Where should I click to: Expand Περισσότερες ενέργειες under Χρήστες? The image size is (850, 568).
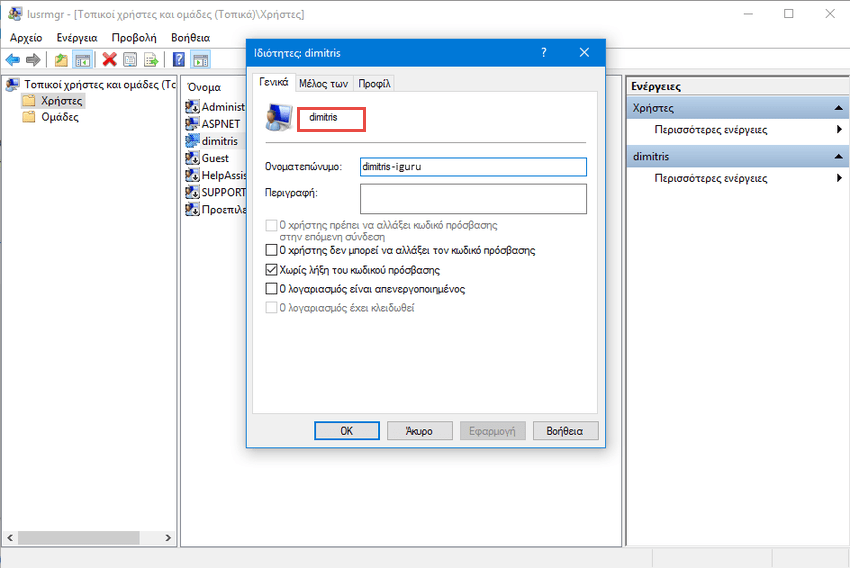839,130
